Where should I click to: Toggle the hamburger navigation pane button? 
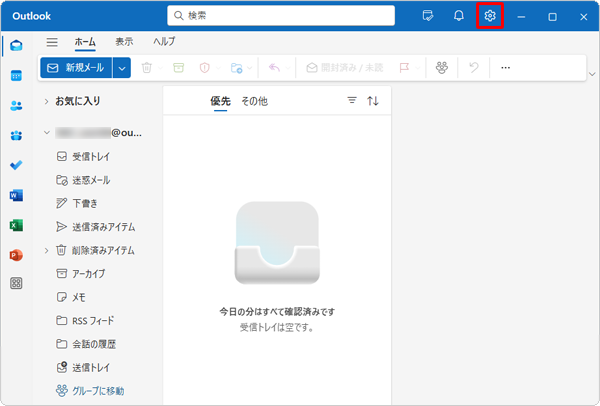point(52,42)
